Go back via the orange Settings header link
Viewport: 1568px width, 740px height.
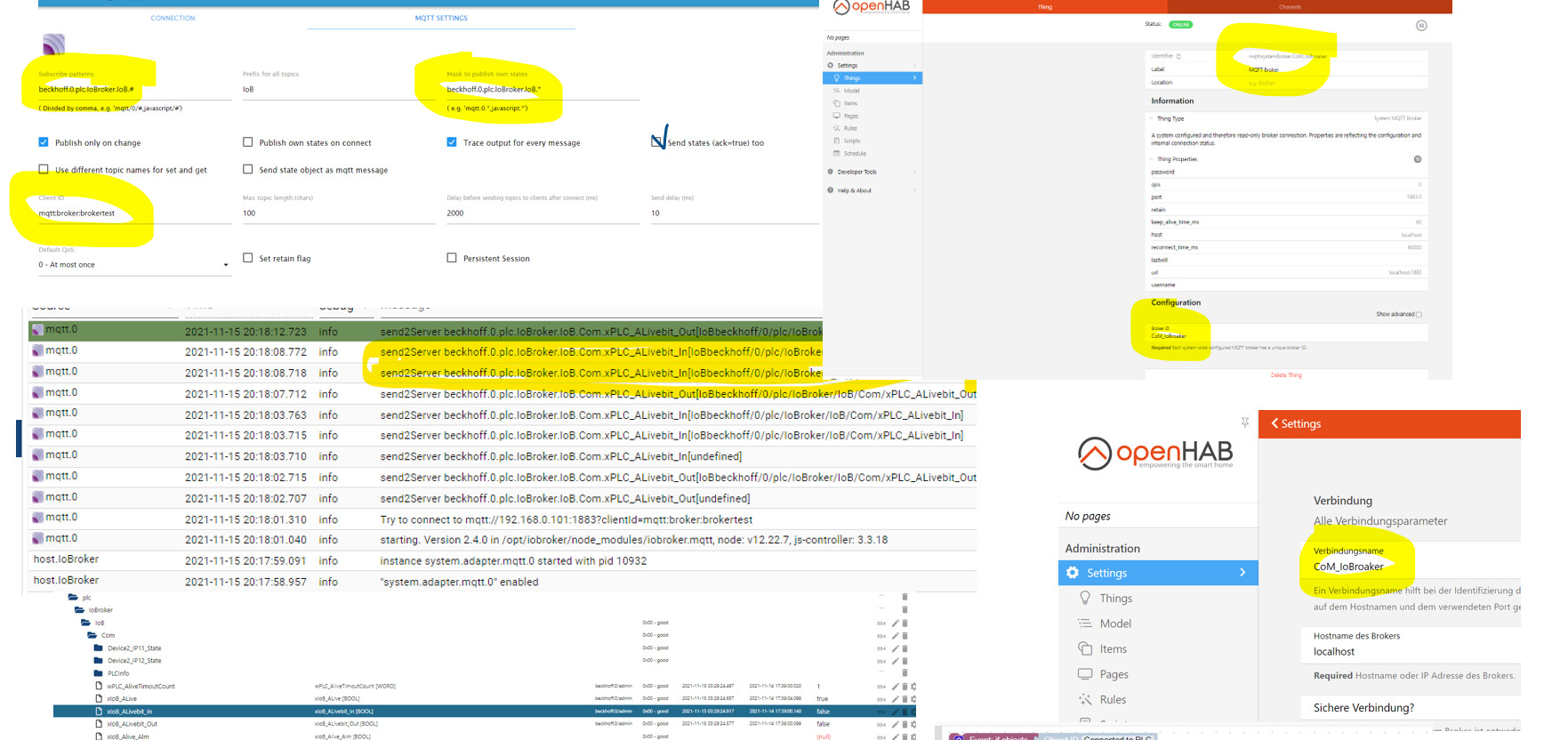[1296, 423]
